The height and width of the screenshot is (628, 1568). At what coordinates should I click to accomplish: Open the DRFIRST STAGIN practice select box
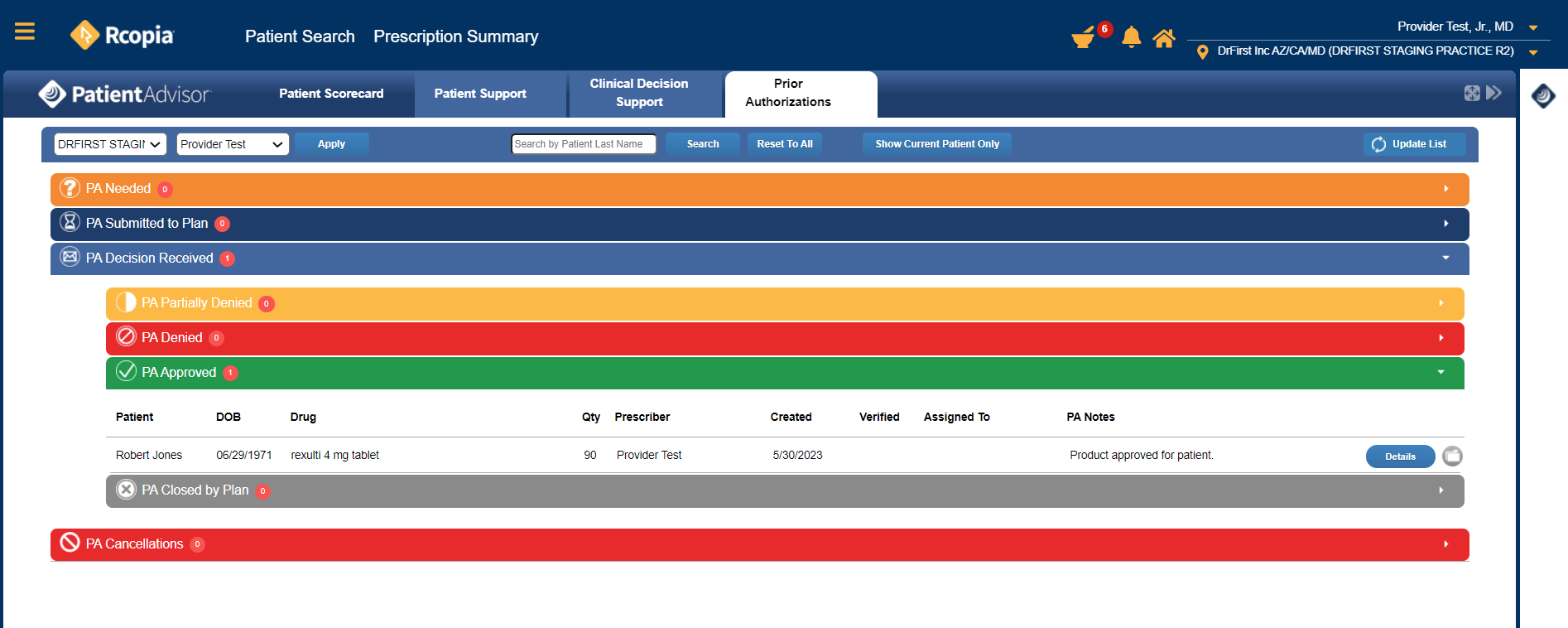tap(110, 144)
